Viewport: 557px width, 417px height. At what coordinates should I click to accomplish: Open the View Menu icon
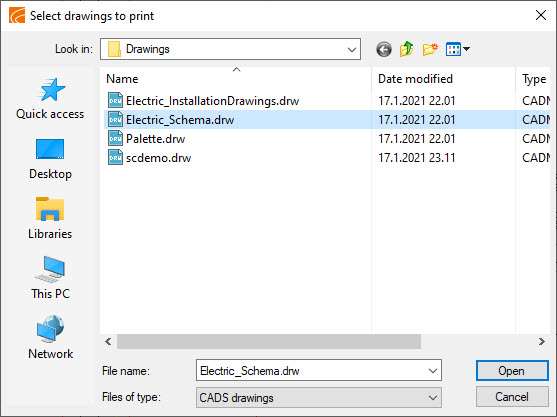[x=458, y=49]
